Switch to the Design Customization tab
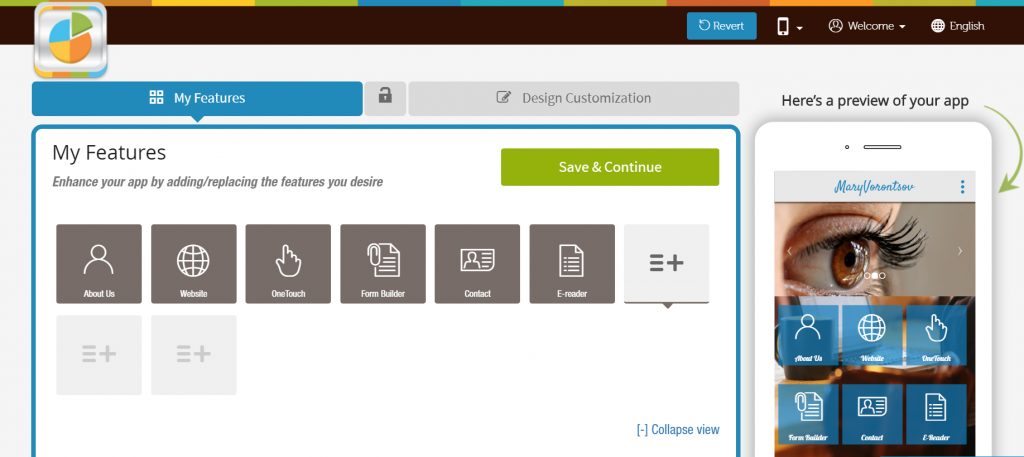Image resolution: width=1024 pixels, height=457 pixels. [x=573, y=99]
